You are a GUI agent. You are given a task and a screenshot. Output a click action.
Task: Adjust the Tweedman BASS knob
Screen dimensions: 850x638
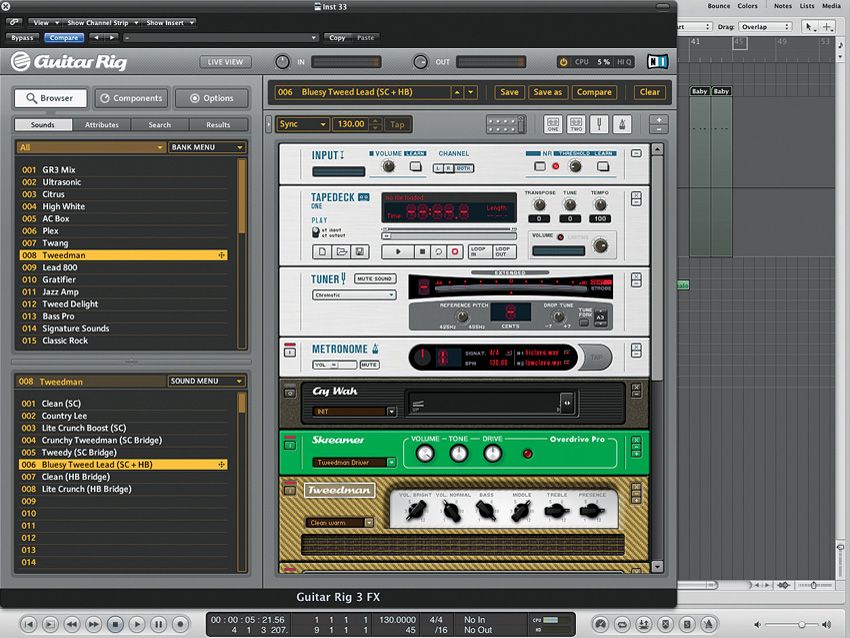point(485,510)
